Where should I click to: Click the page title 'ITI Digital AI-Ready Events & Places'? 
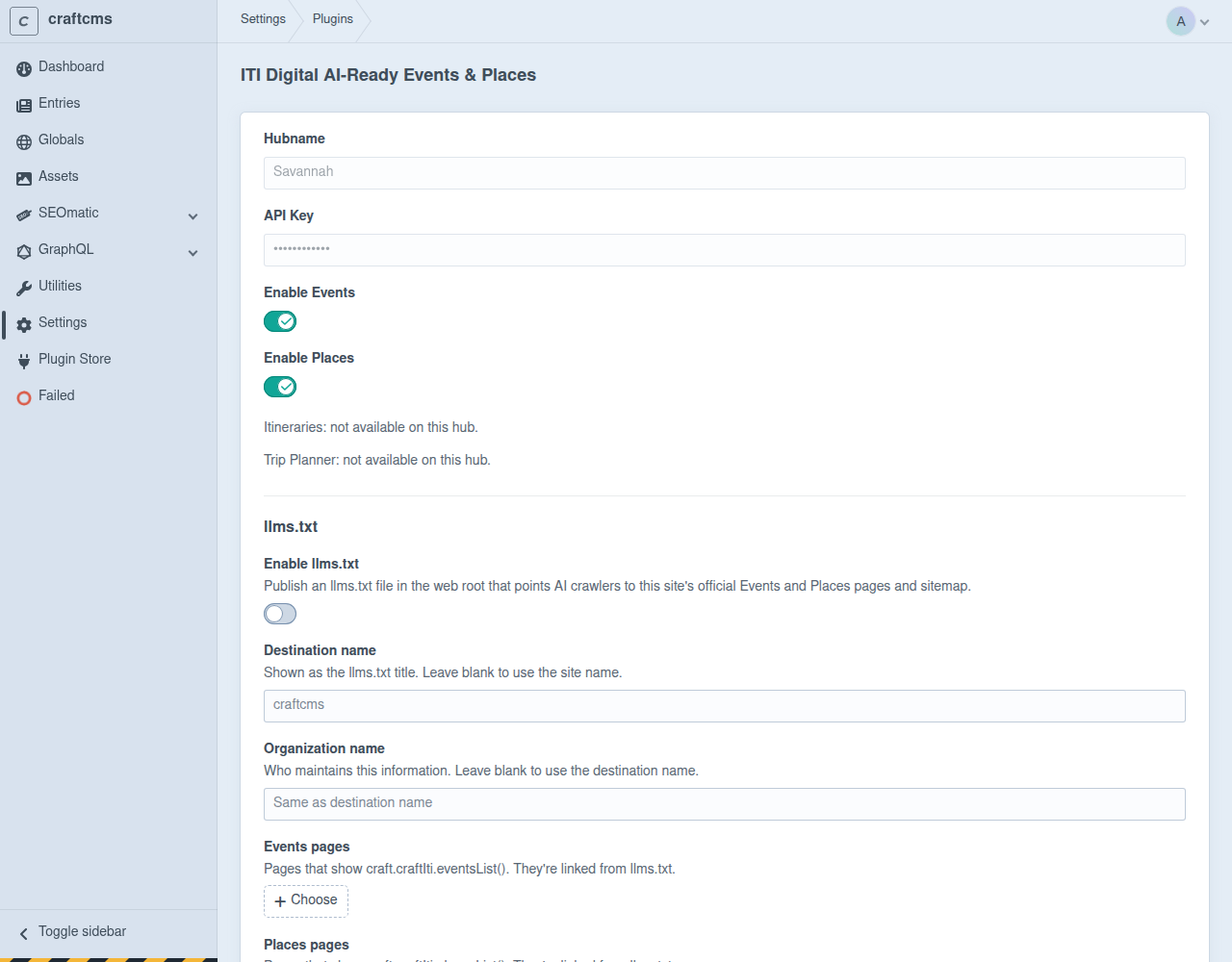click(388, 75)
